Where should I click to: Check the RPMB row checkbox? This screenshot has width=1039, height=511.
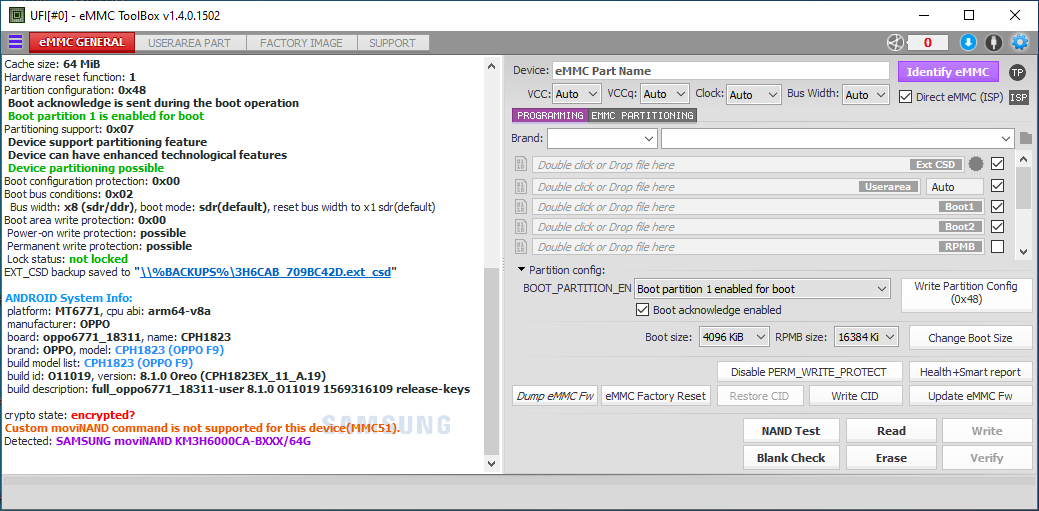click(997, 247)
